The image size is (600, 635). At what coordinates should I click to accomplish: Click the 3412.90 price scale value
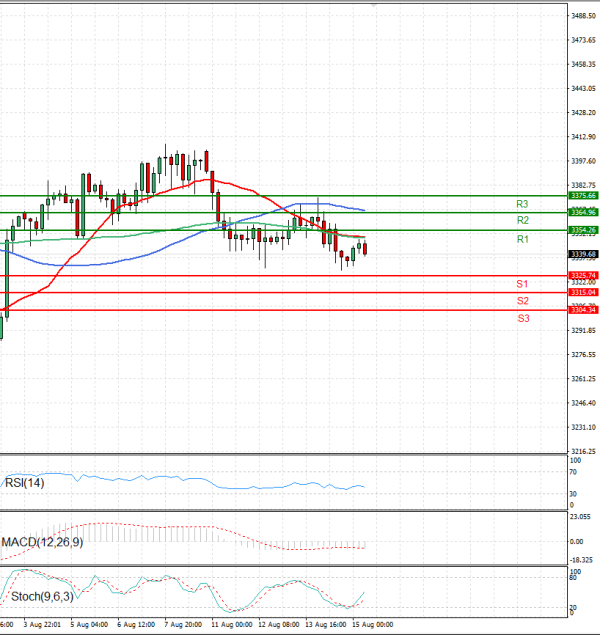pos(583,137)
